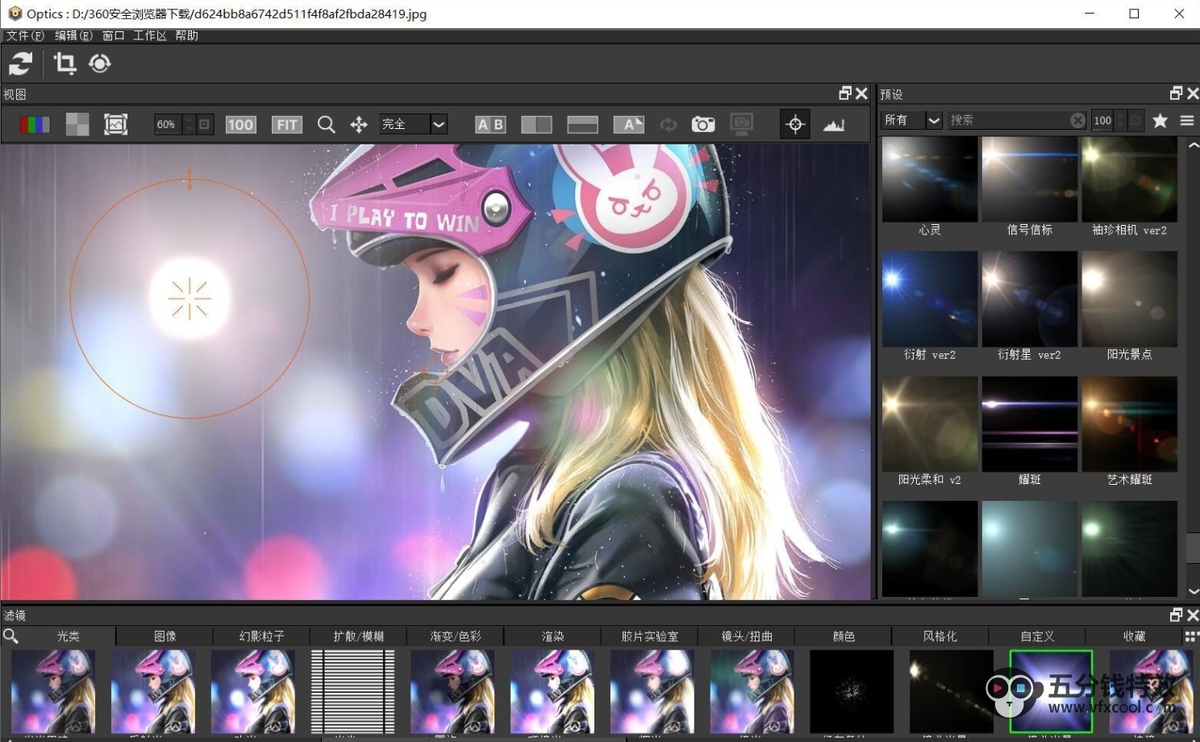Screen dimensions: 1200x742
Task: Toggle horizontal split comparison view
Action: pyautogui.click(x=583, y=125)
